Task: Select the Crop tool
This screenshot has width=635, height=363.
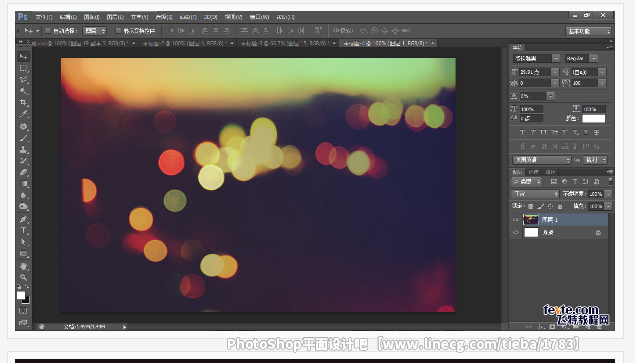Action: [23, 102]
